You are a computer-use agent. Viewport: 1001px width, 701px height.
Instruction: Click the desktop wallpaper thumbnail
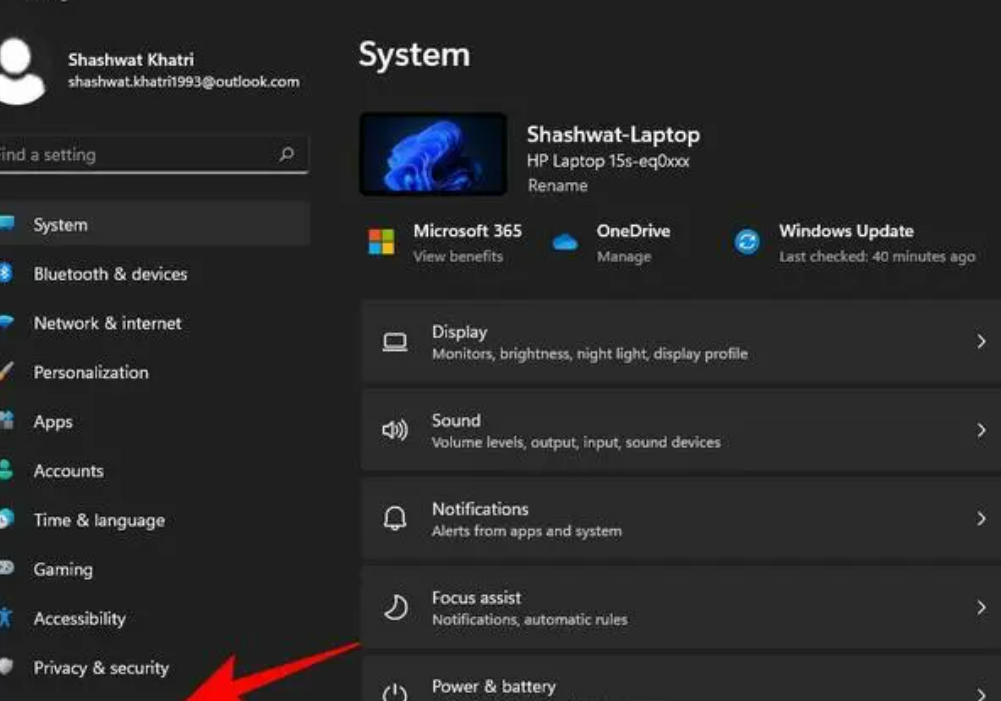click(x=433, y=154)
